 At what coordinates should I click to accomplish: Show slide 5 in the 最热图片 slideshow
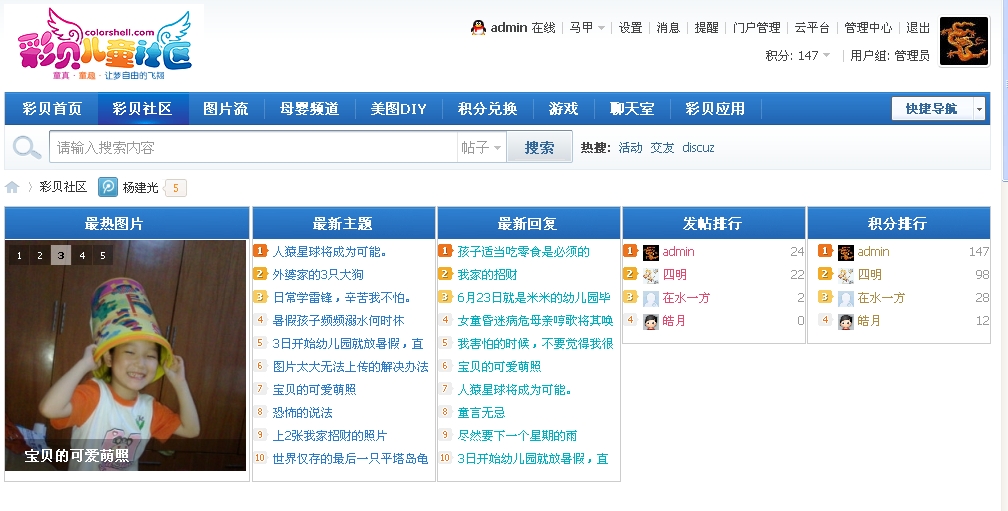(102, 255)
